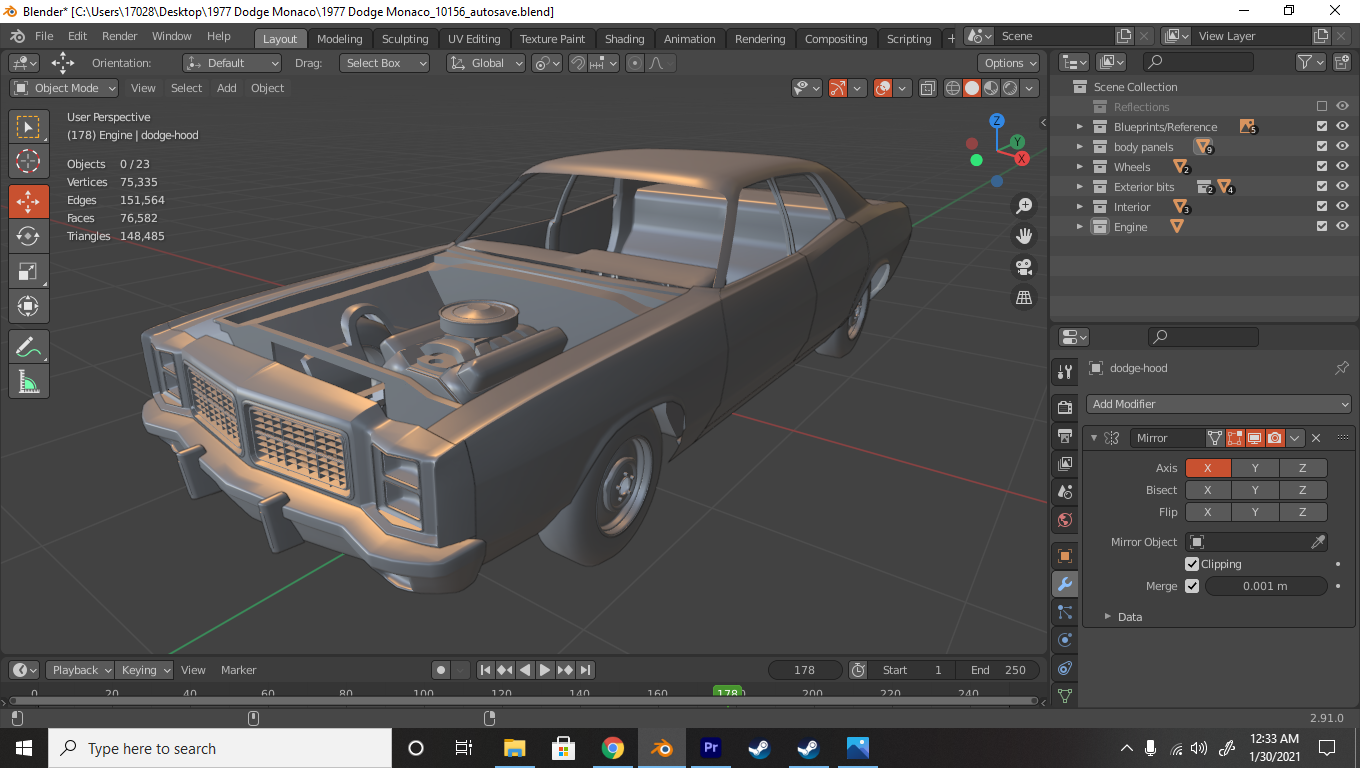Image resolution: width=1360 pixels, height=768 pixels.
Task: Select the Rotate tool
Action: click(x=28, y=236)
